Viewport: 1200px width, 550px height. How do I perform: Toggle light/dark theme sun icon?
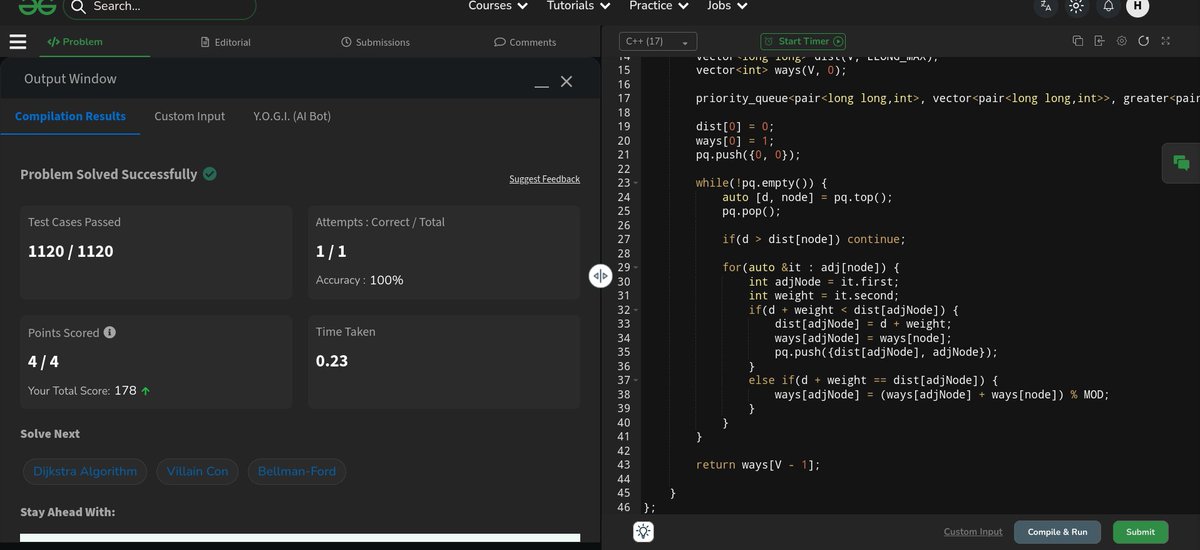pyautogui.click(x=1076, y=6)
